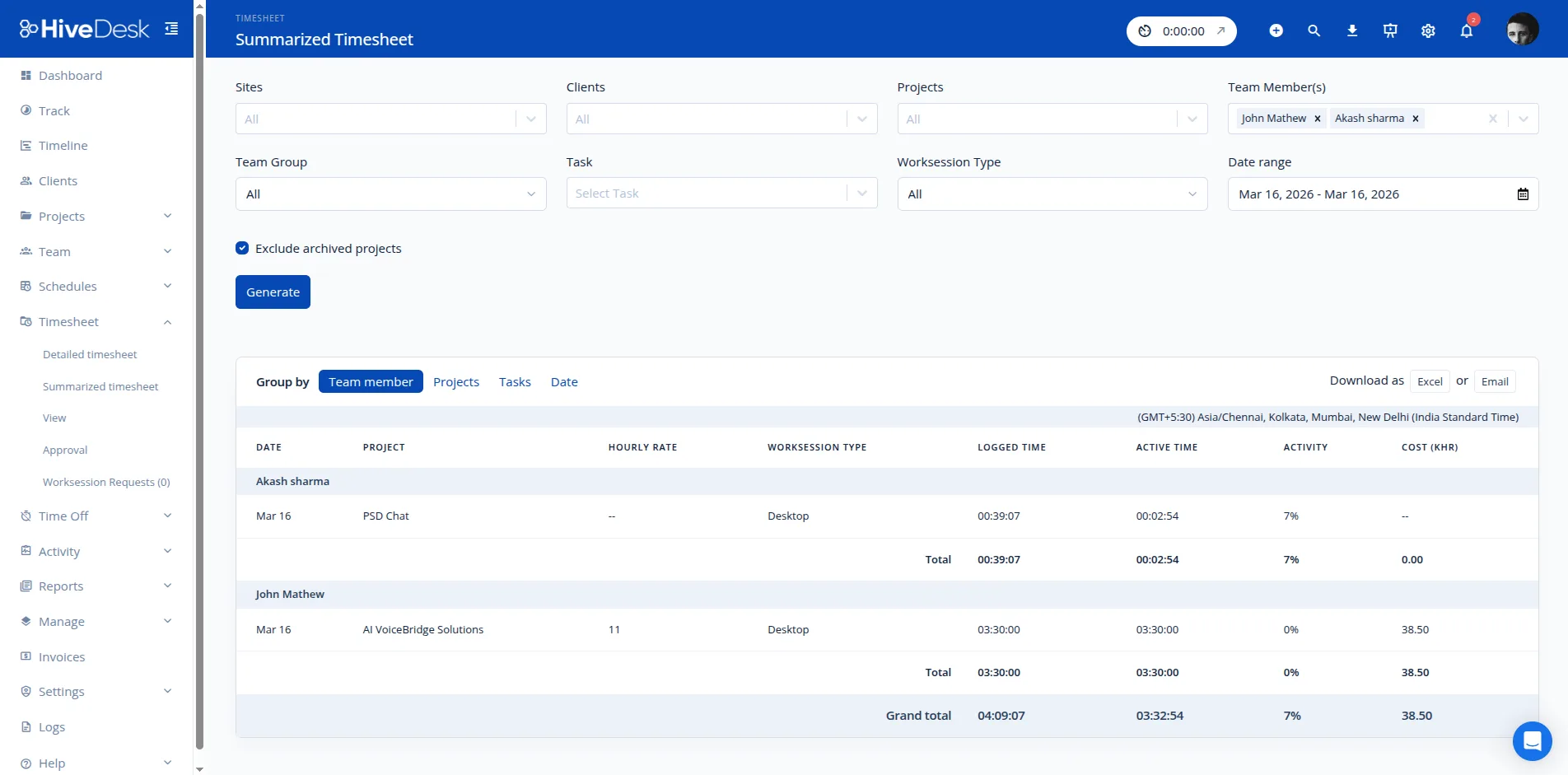Screen dimensions: 1568x775
Task: Open the timer widget in the top bar
Action: (1181, 30)
